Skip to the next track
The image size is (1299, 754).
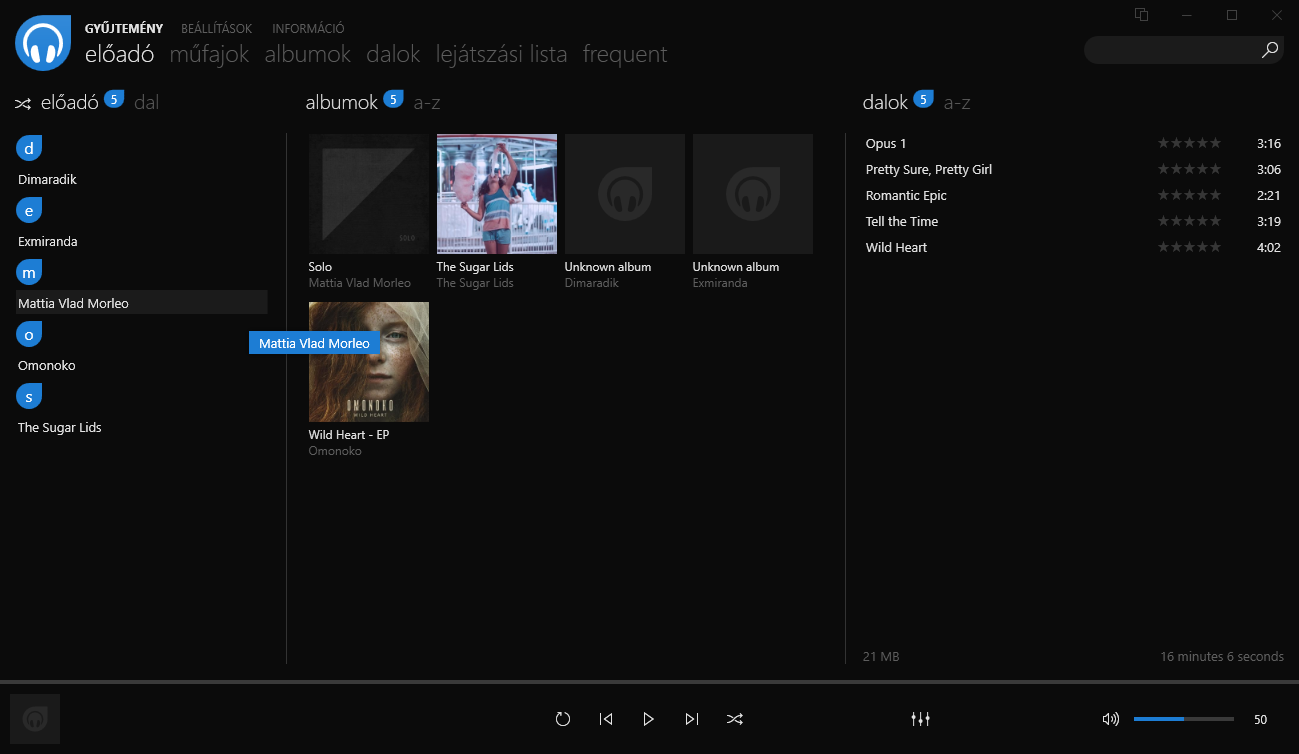tap(691, 719)
